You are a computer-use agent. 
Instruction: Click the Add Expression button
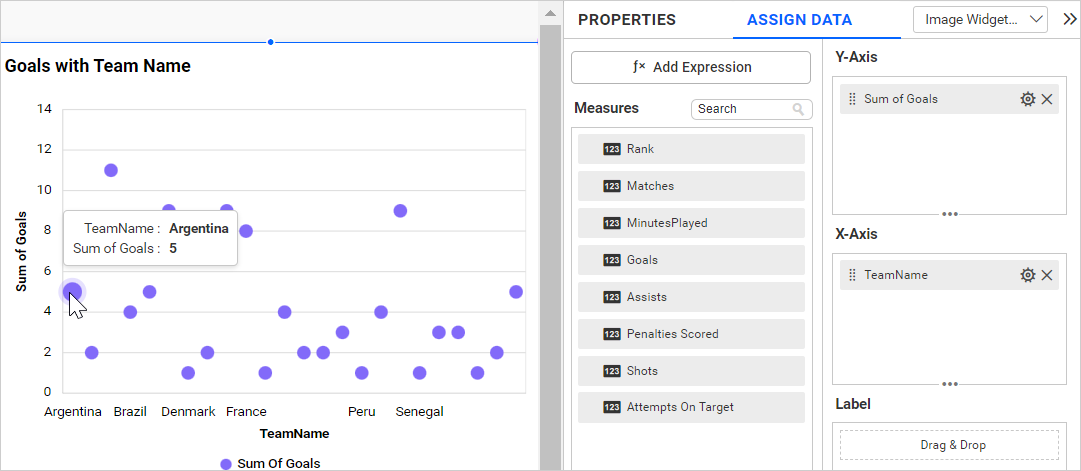(691, 67)
